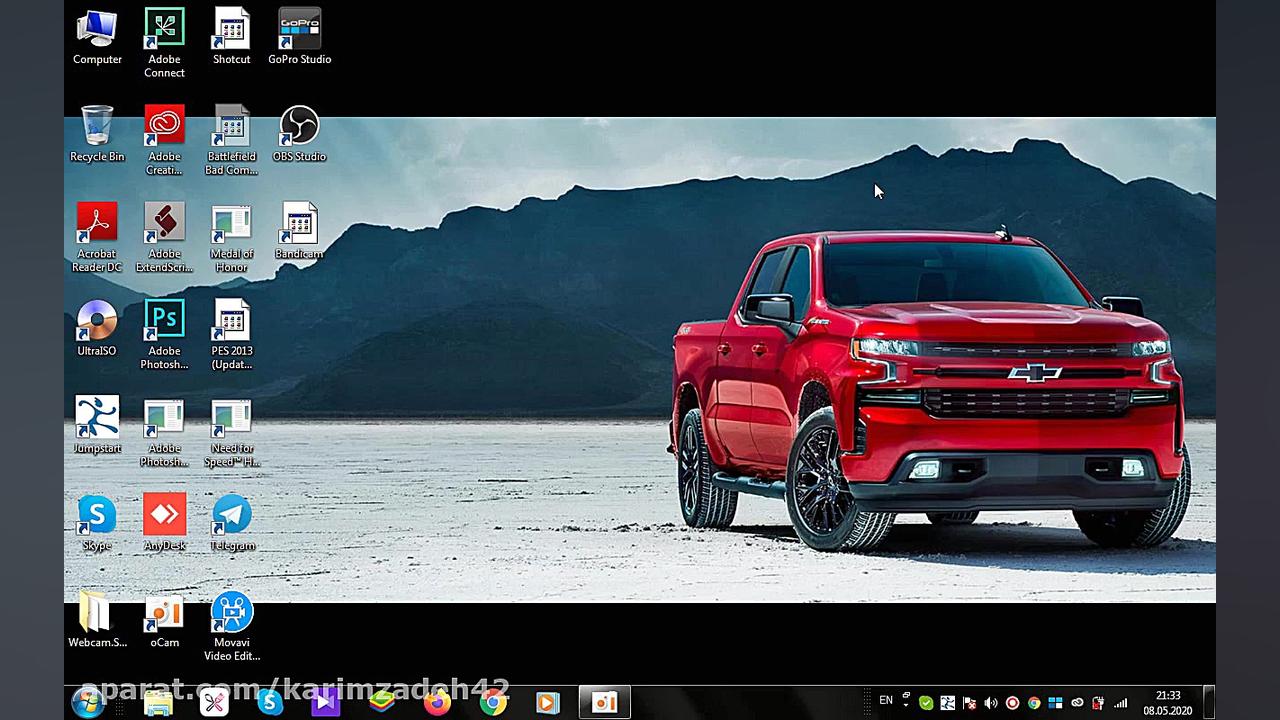
Task: Click the active oCam taskbar button
Action: (604, 703)
